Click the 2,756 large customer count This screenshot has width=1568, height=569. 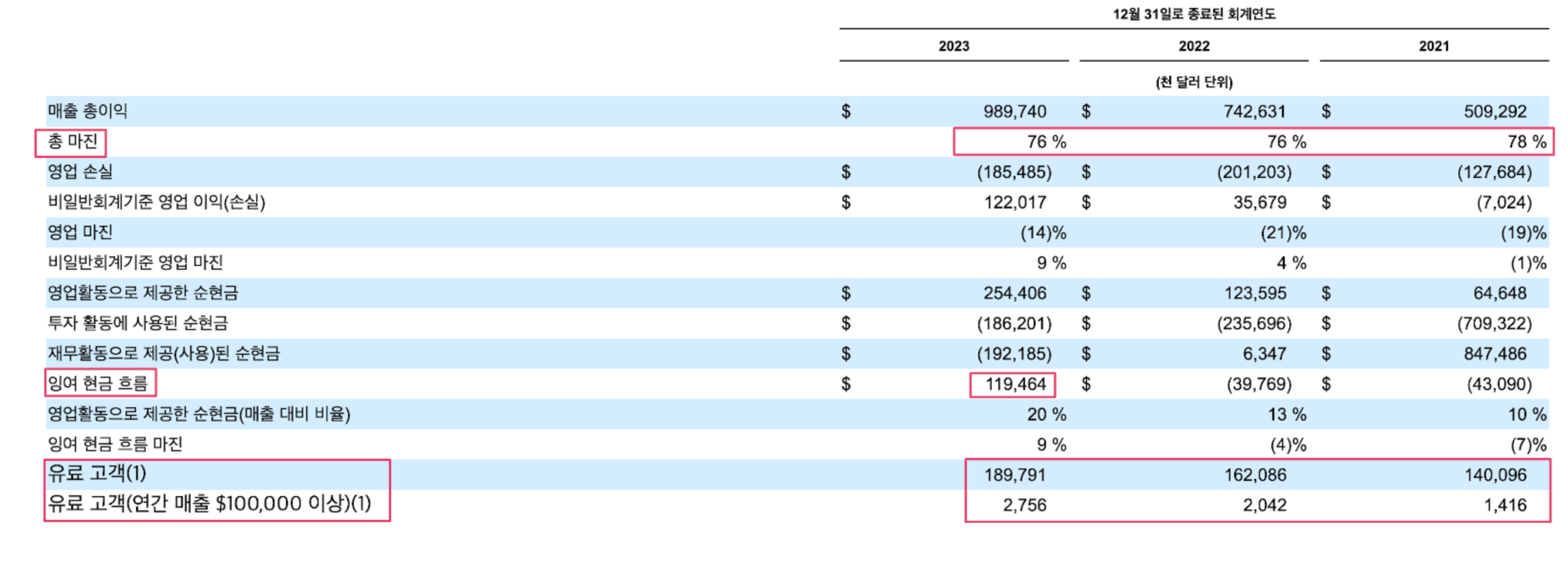[x=1025, y=505]
